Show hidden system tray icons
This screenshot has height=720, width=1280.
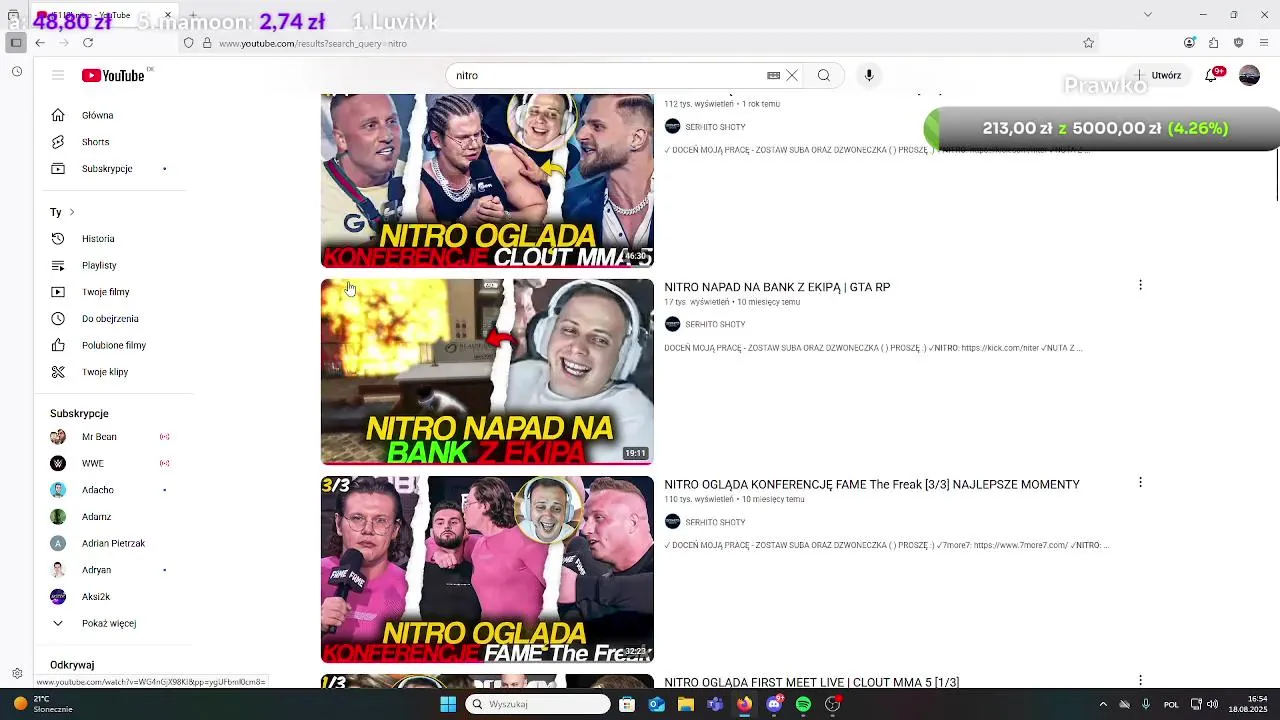tap(1103, 704)
